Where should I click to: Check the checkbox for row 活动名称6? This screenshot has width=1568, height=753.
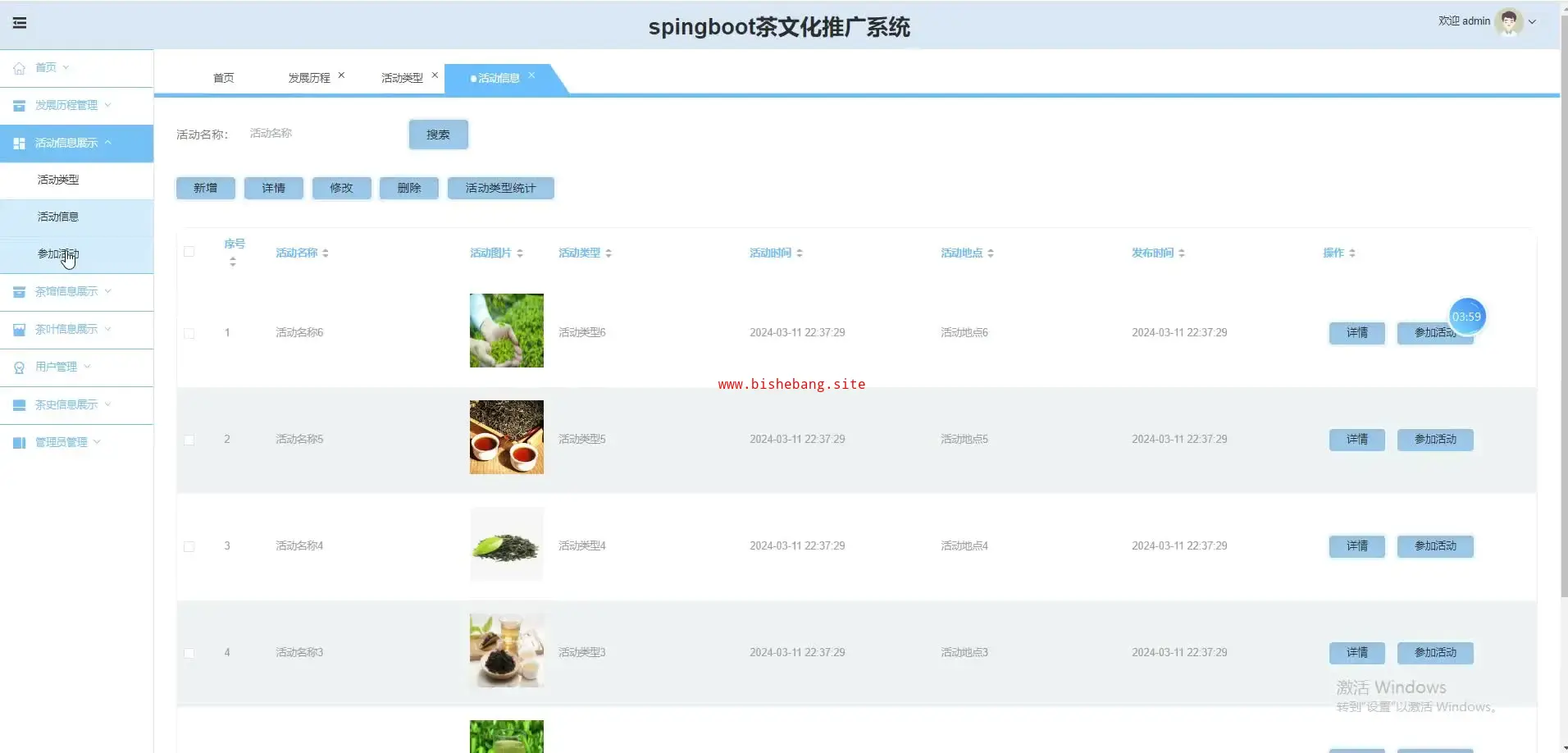(189, 334)
